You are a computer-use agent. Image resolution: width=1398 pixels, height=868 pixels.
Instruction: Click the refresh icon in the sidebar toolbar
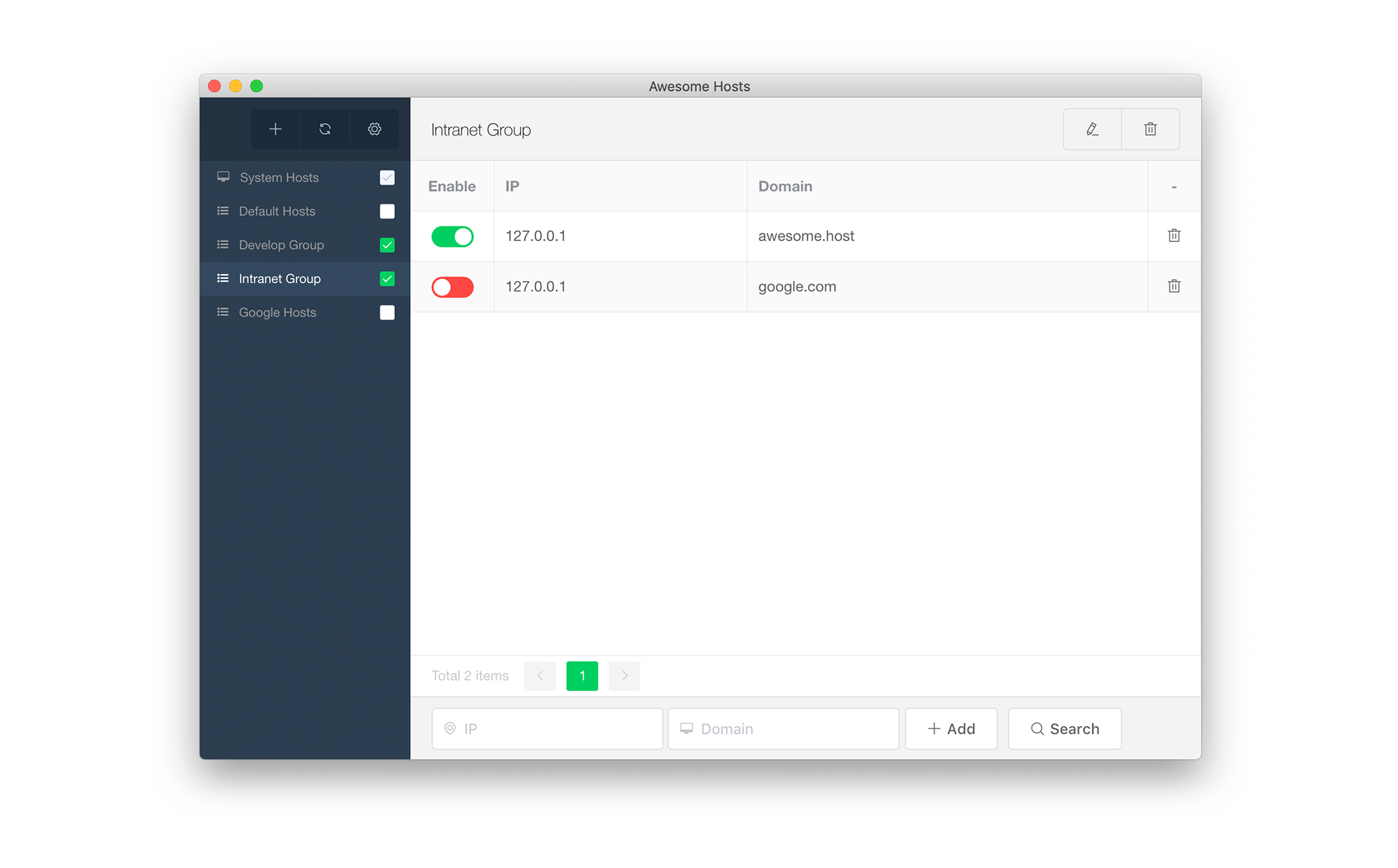(325, 129)
